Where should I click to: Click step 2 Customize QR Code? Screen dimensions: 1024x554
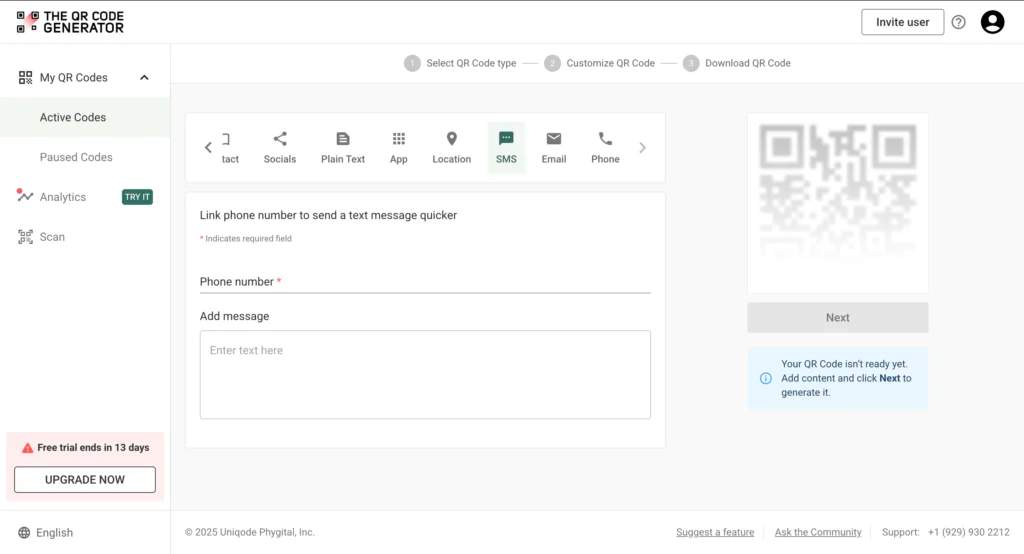pos(600,63)
